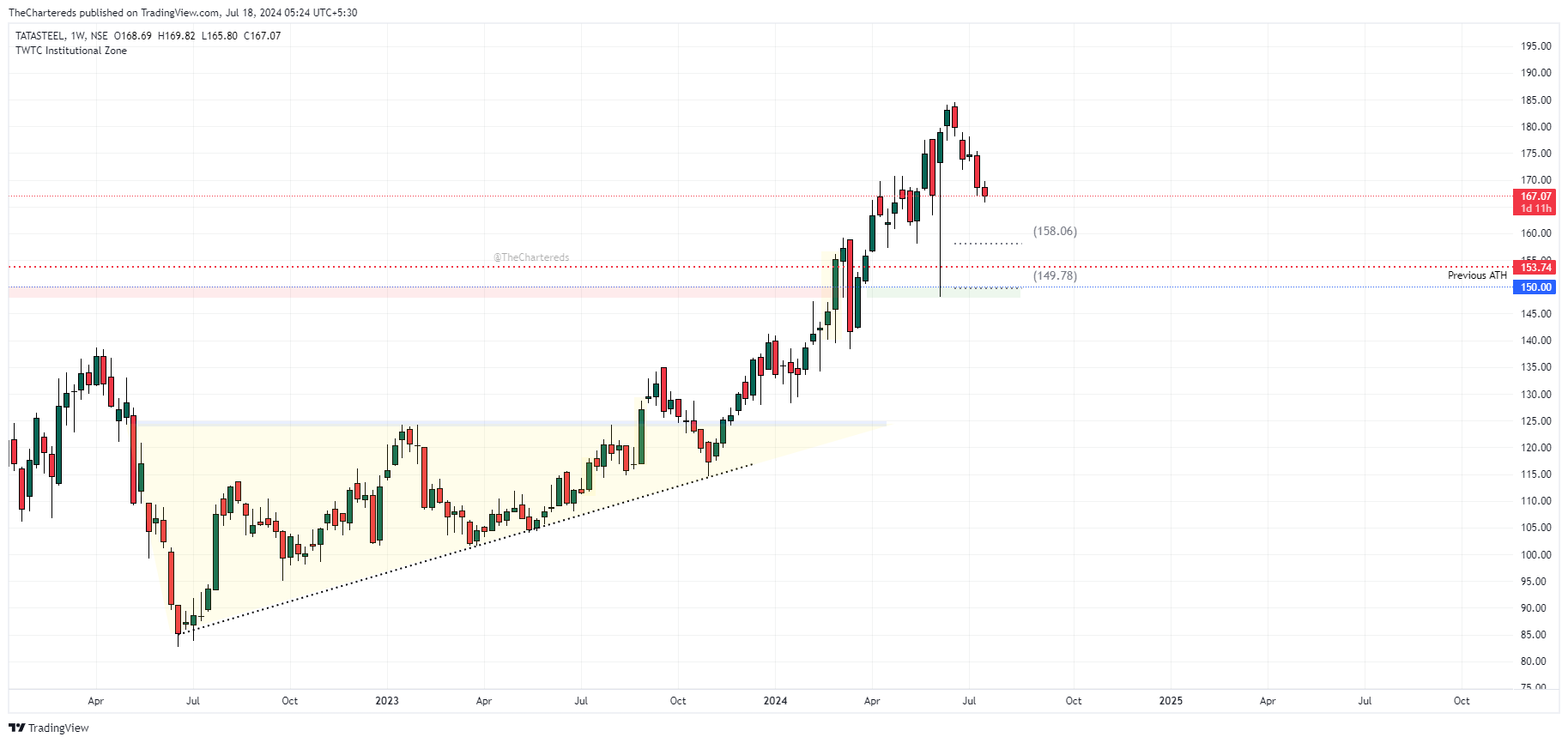Click the TradingView logo at the bottom left
The image size is (1568, 743).
coord(49,728)
